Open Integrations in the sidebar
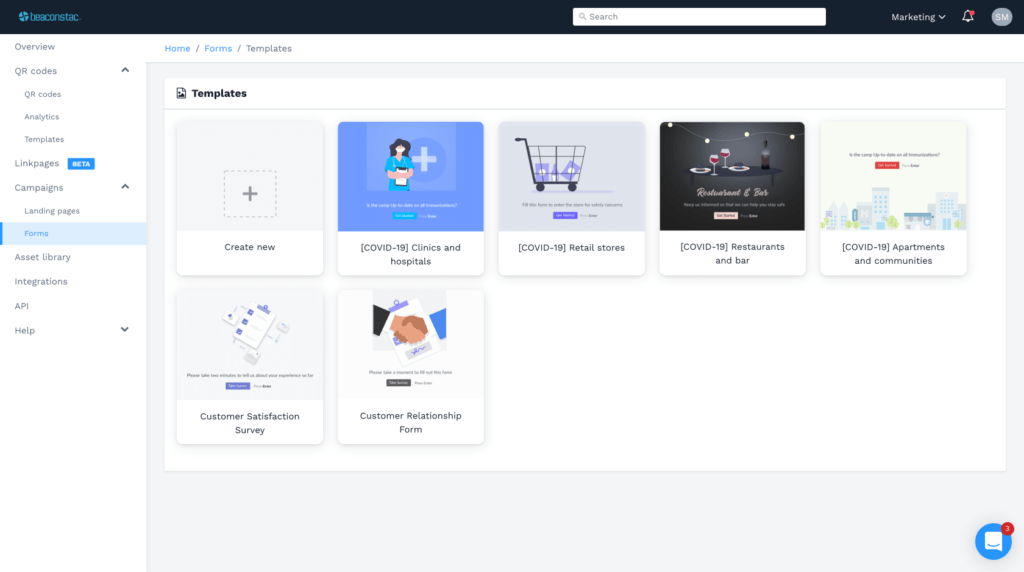Image resolution: width=1024 pixels, height=572 pixels. 40,281
